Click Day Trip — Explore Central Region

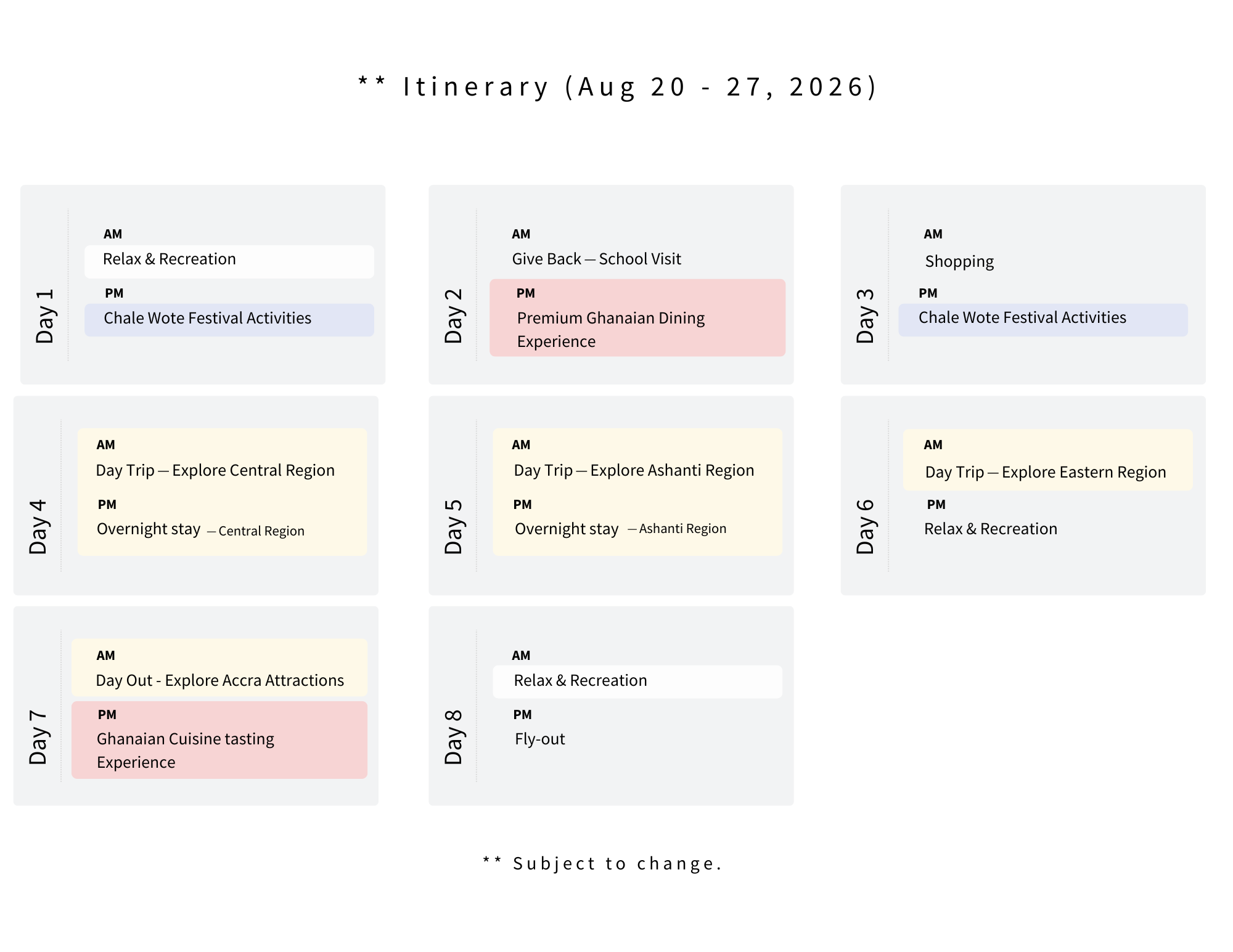215,471
